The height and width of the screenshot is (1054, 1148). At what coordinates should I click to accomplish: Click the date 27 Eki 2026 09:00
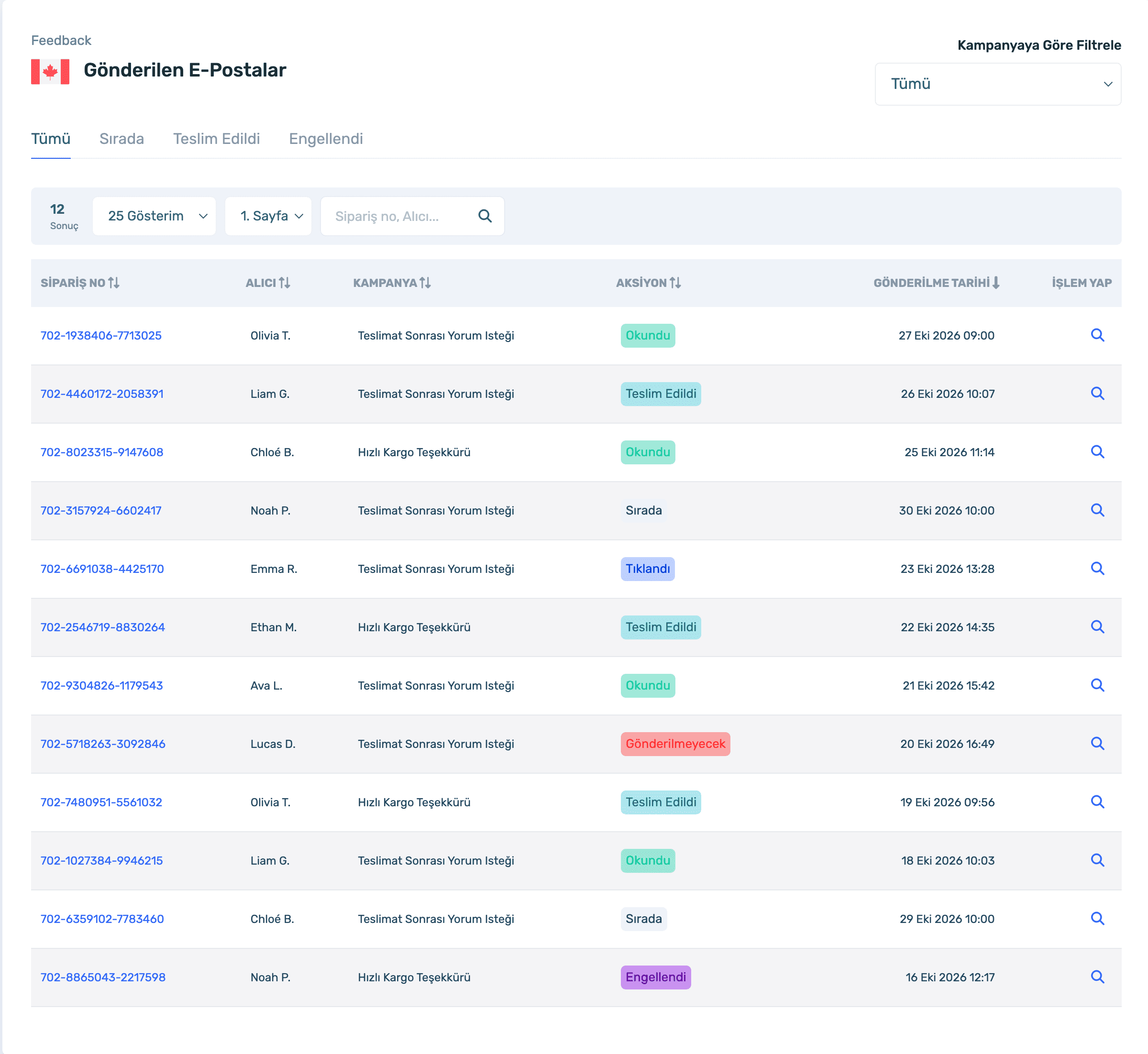946,335
